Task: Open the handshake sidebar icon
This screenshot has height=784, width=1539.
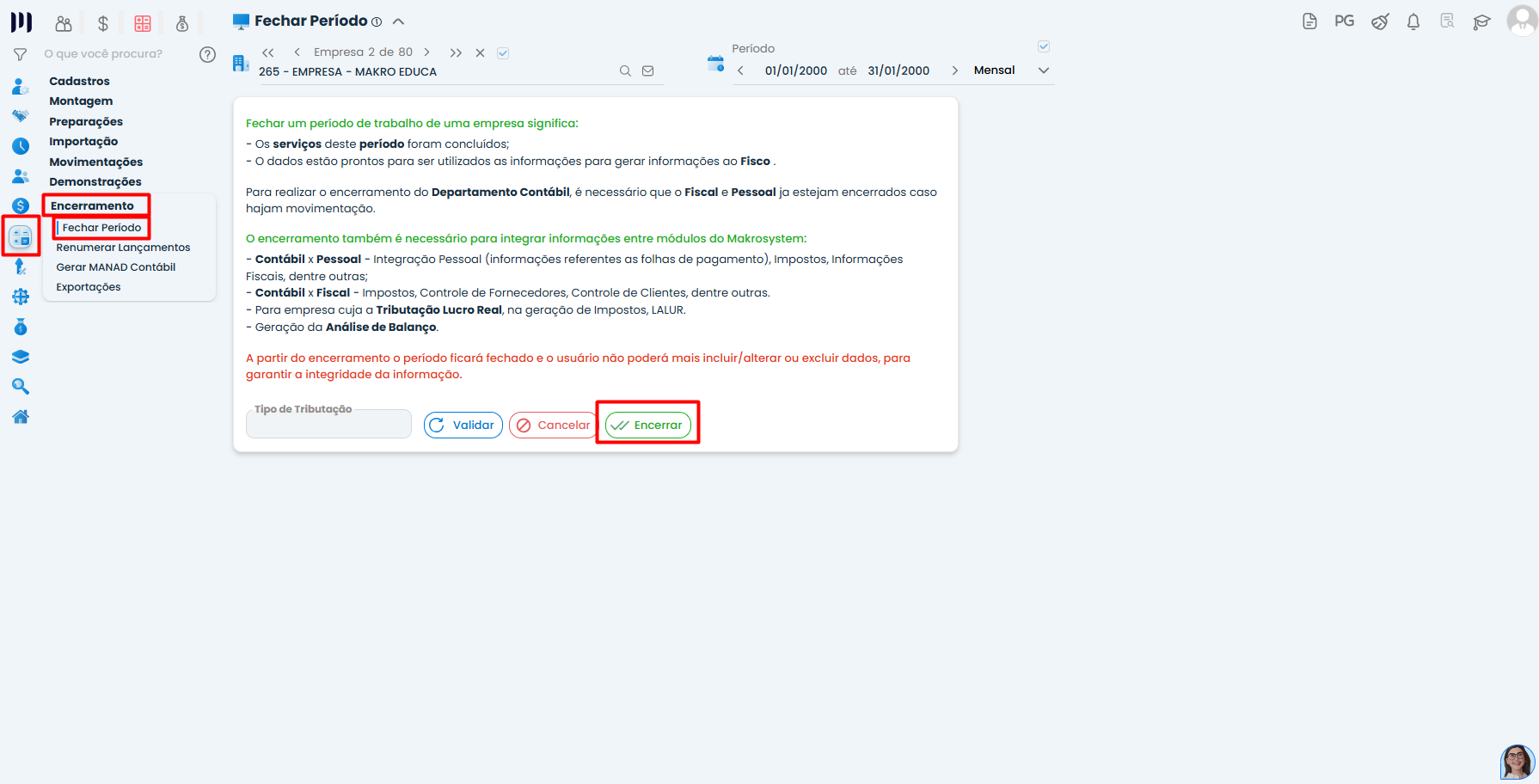Action: 21,116
